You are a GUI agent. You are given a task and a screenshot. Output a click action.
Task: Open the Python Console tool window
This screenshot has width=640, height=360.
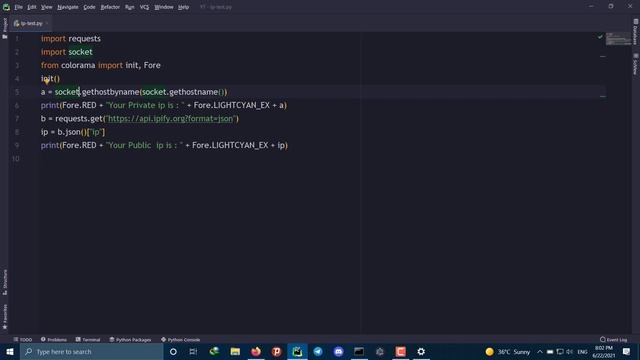point(180,340)
